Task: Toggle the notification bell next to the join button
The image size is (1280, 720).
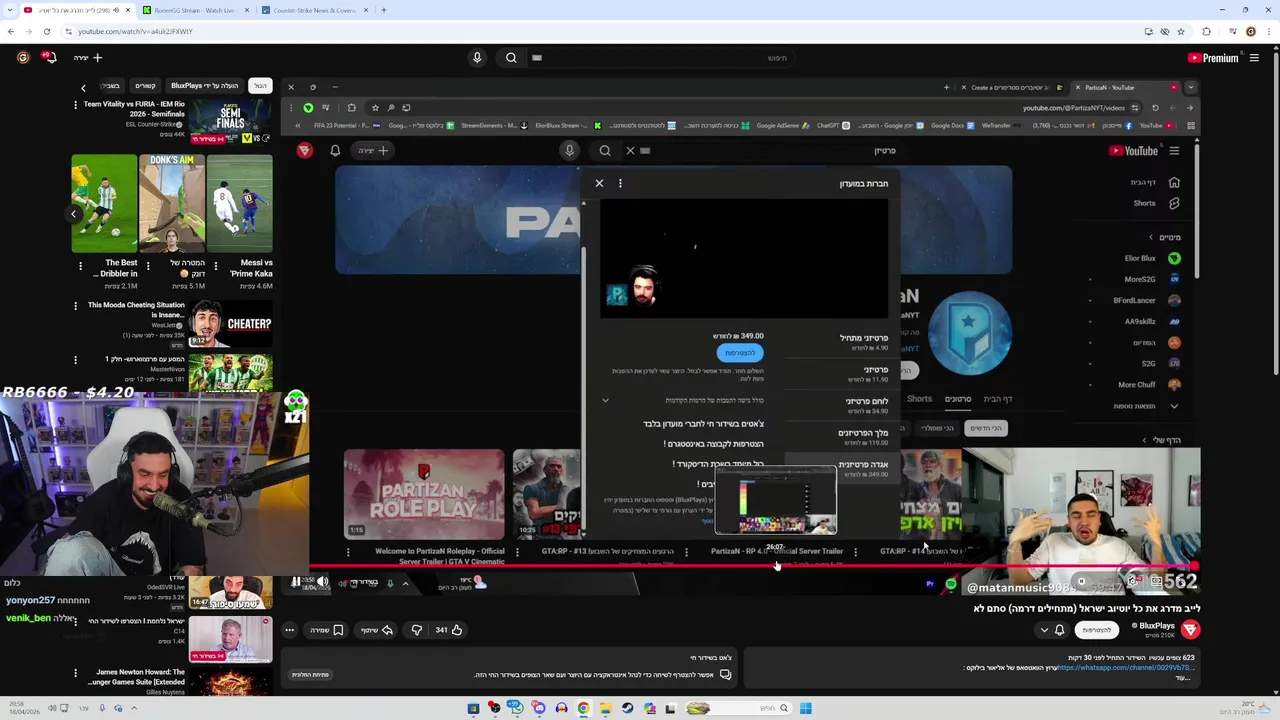Action: point(1059,630)
